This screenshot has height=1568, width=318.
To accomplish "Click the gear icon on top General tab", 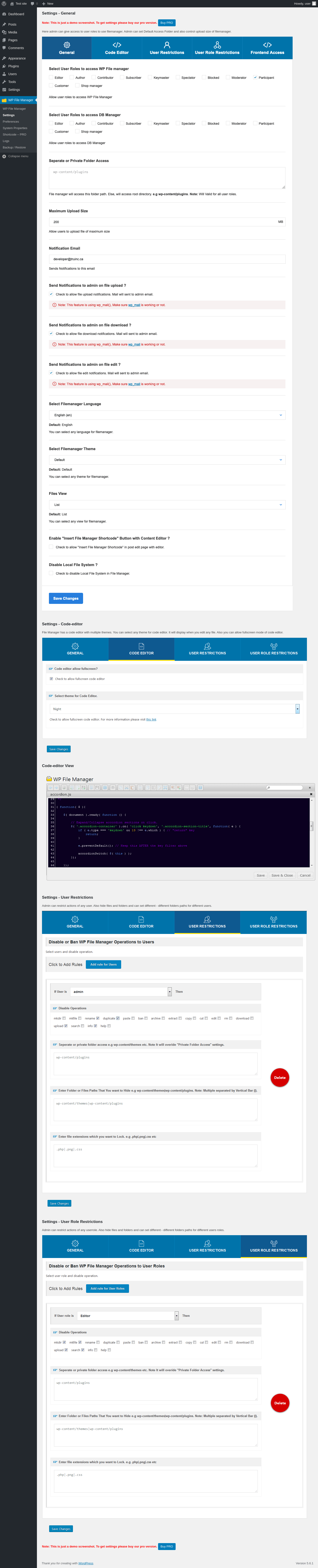I will tap(67, 45).
